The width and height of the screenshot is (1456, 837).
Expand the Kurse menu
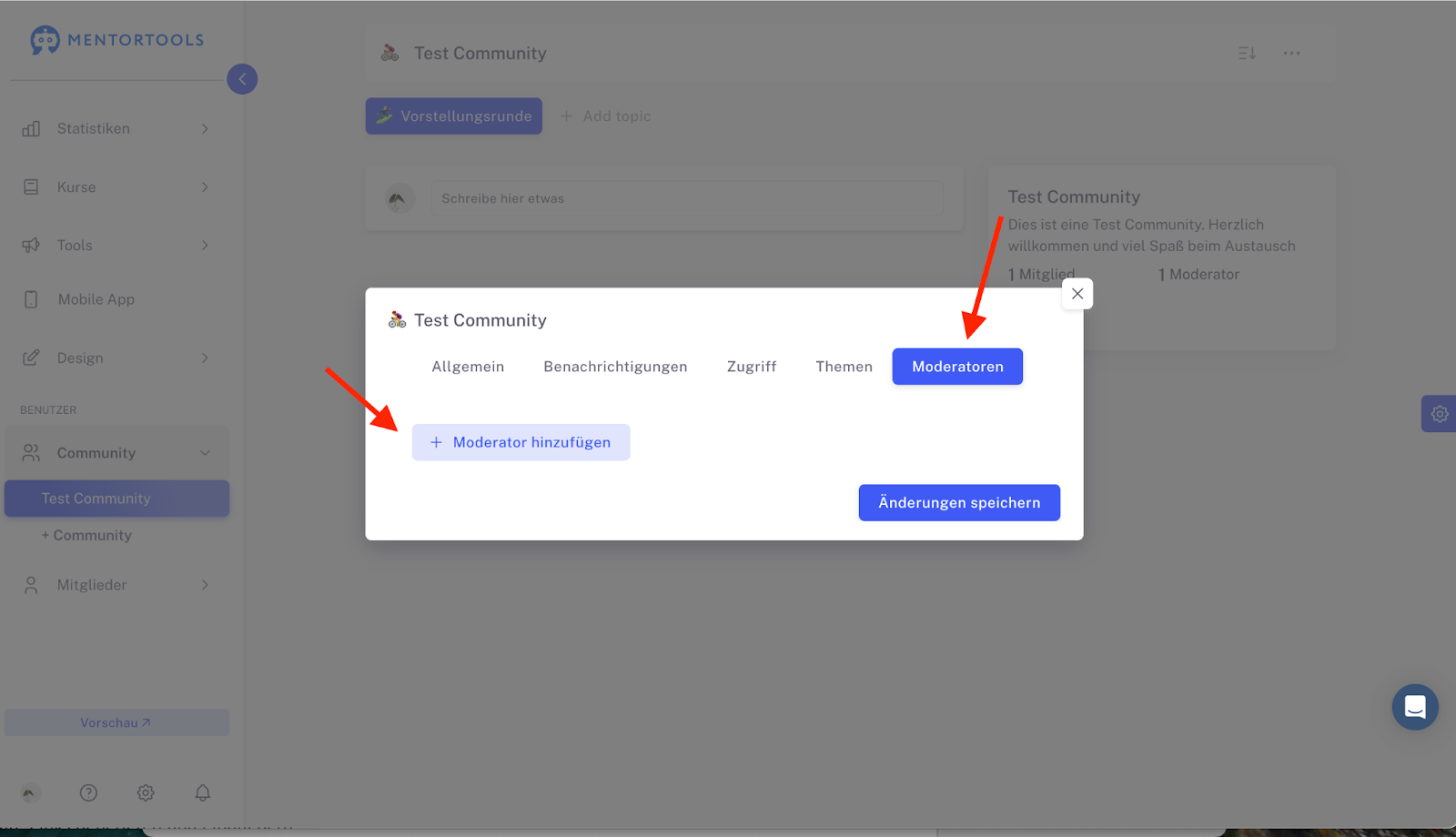116,187
